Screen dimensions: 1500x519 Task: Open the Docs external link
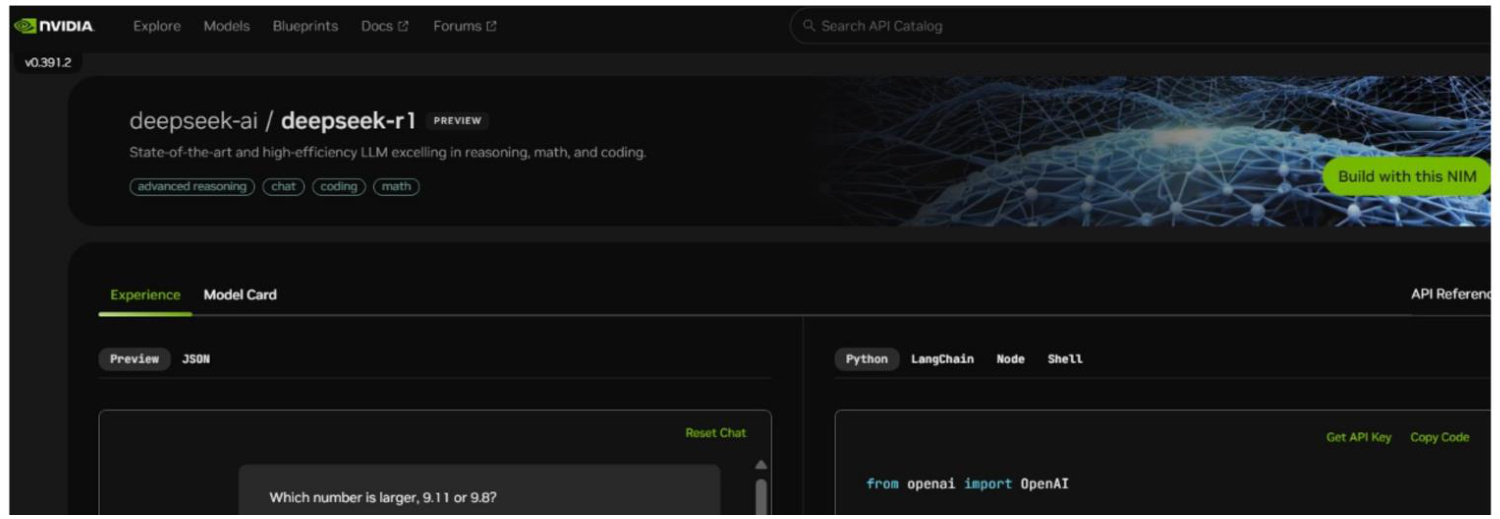tap(384, 26)
